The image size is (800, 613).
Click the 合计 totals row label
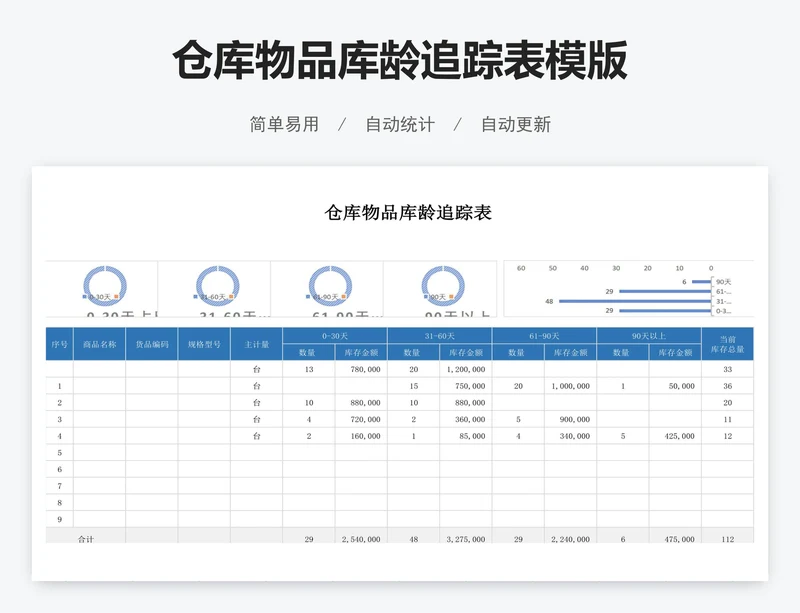[86, 536]
